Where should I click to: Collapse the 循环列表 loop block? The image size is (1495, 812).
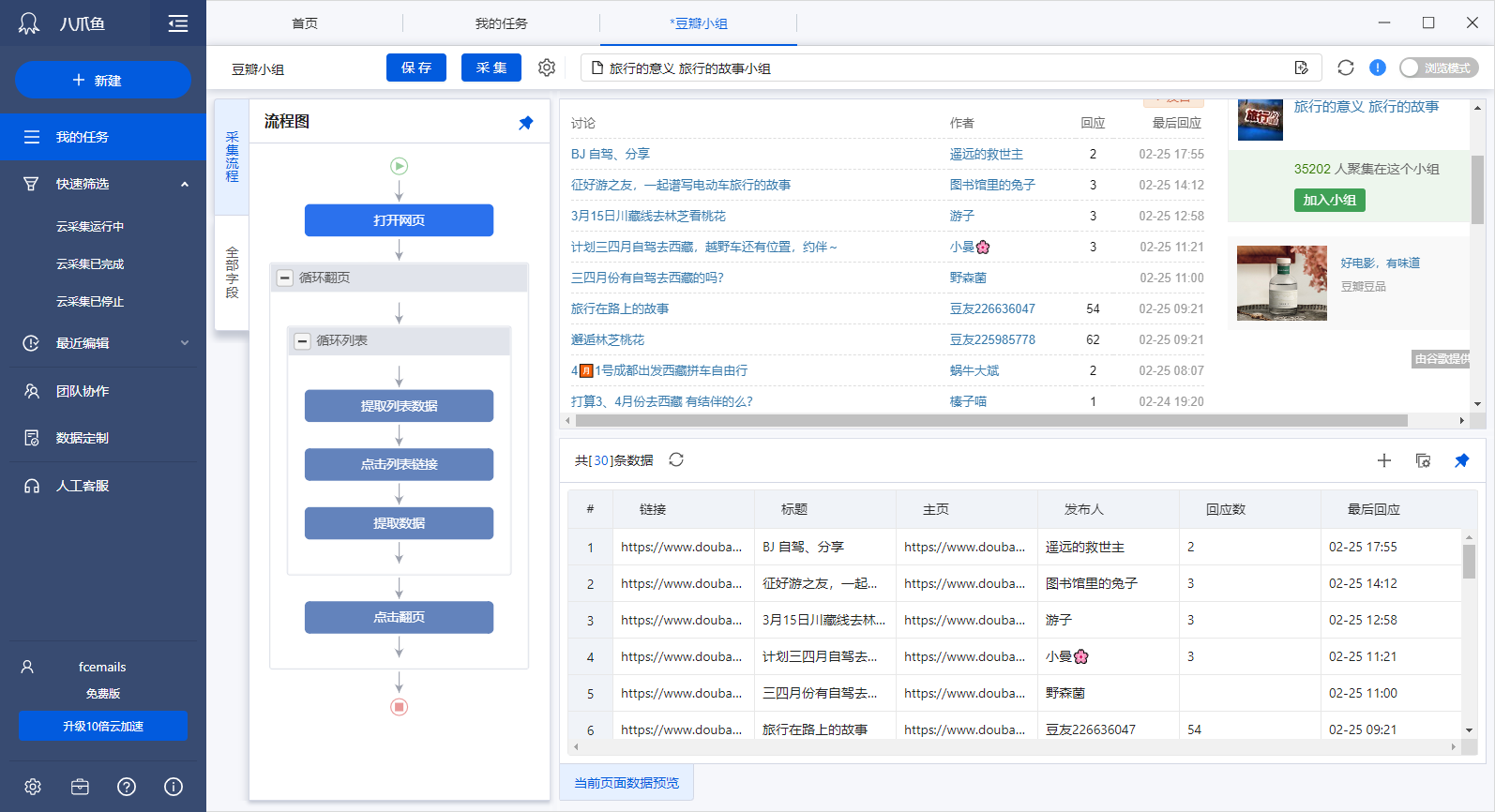302,341
